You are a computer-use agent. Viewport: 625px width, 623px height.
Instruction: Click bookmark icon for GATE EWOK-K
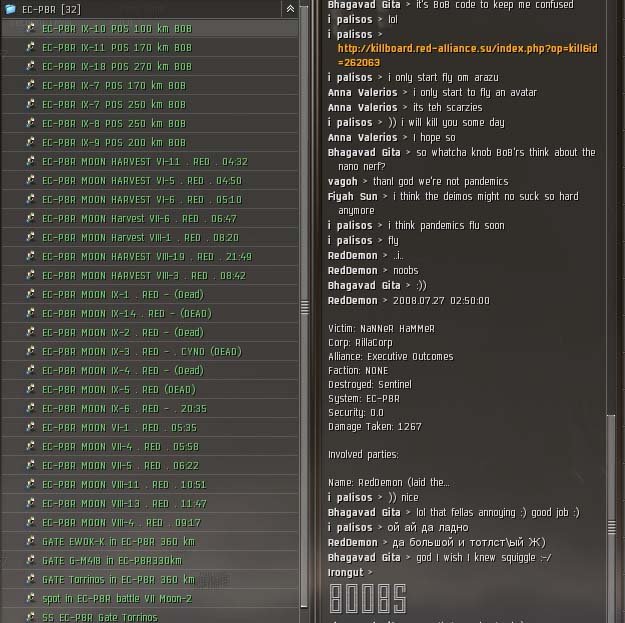click(30, 541)
